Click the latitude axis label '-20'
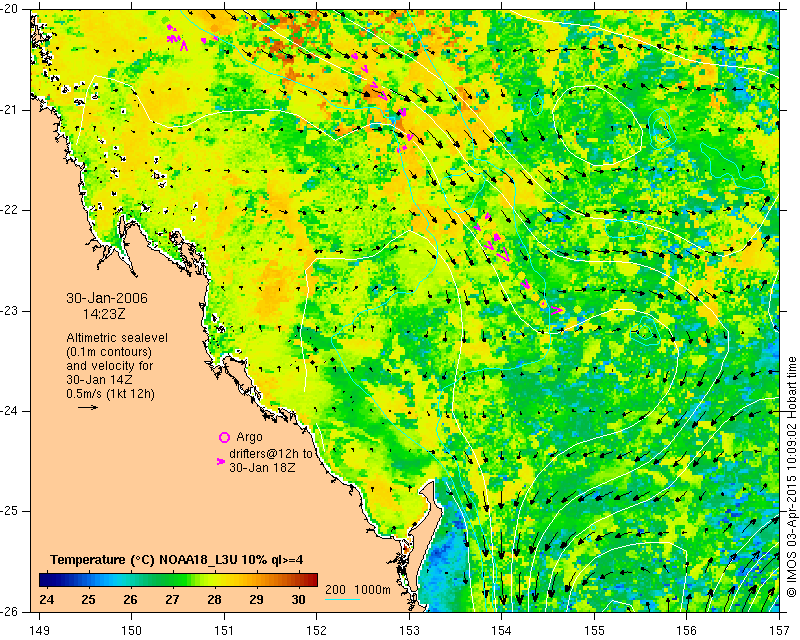This screenshot has width=800, height=640. pyautogui.click(x=10, y=10)
